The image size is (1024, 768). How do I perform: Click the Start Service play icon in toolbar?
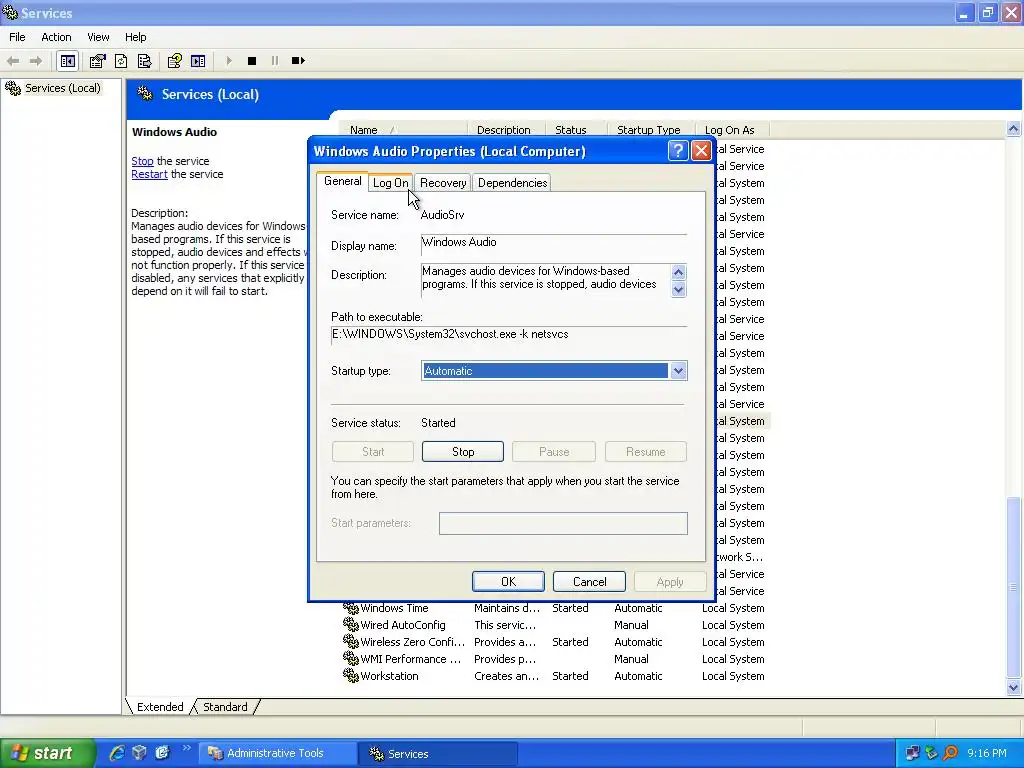229,61
